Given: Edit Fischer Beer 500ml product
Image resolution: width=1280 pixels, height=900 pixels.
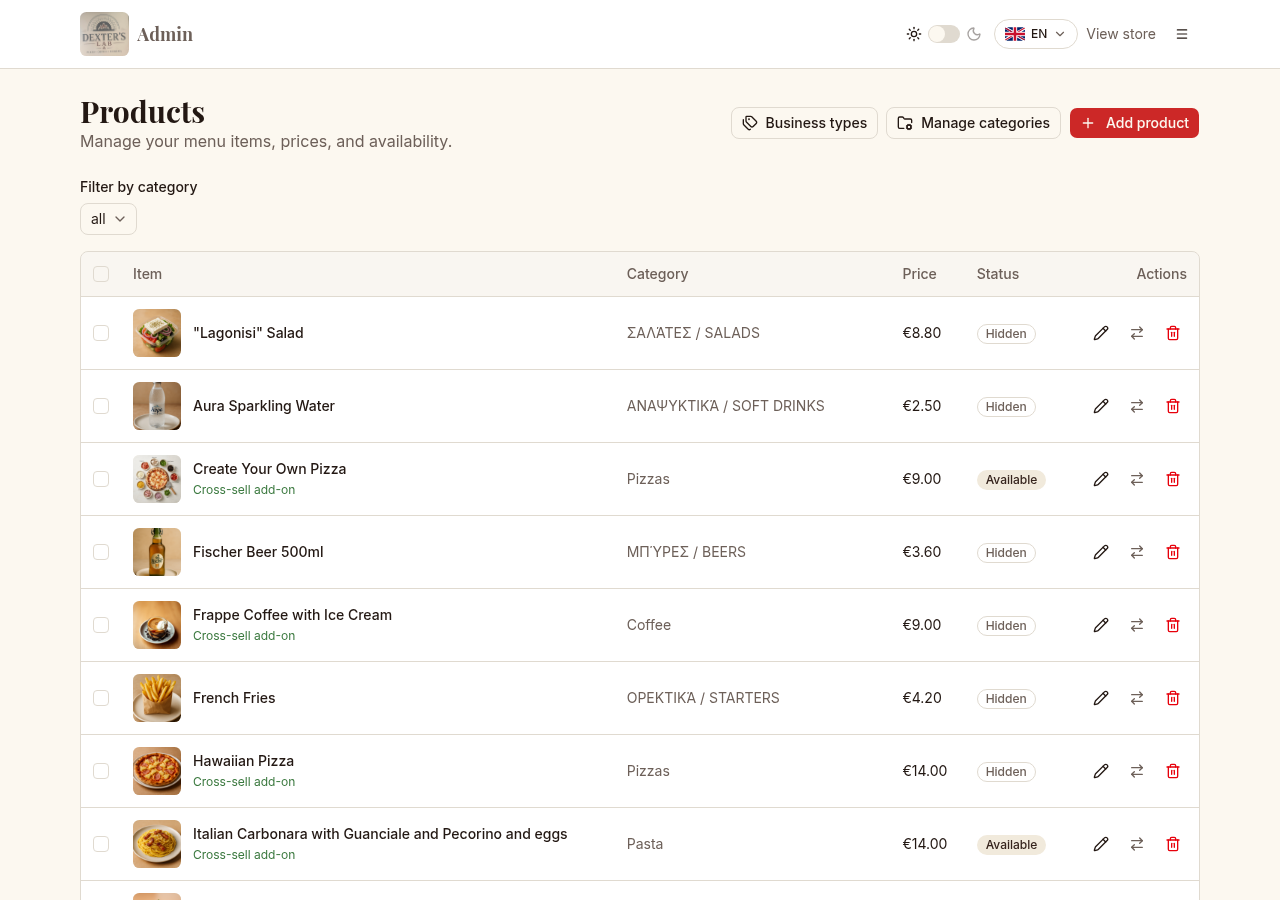Looking at the screenshot, I should click(x=1101, y=552).
